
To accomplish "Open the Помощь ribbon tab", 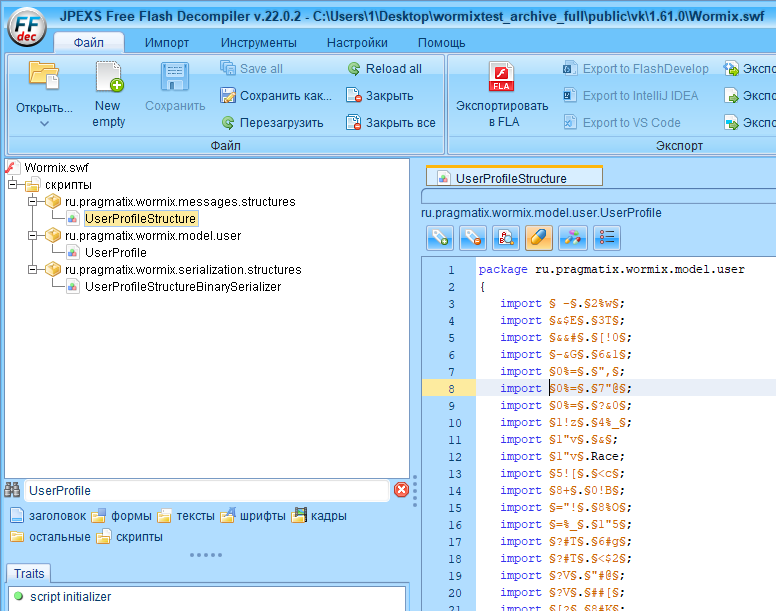I will coord(441,43).
